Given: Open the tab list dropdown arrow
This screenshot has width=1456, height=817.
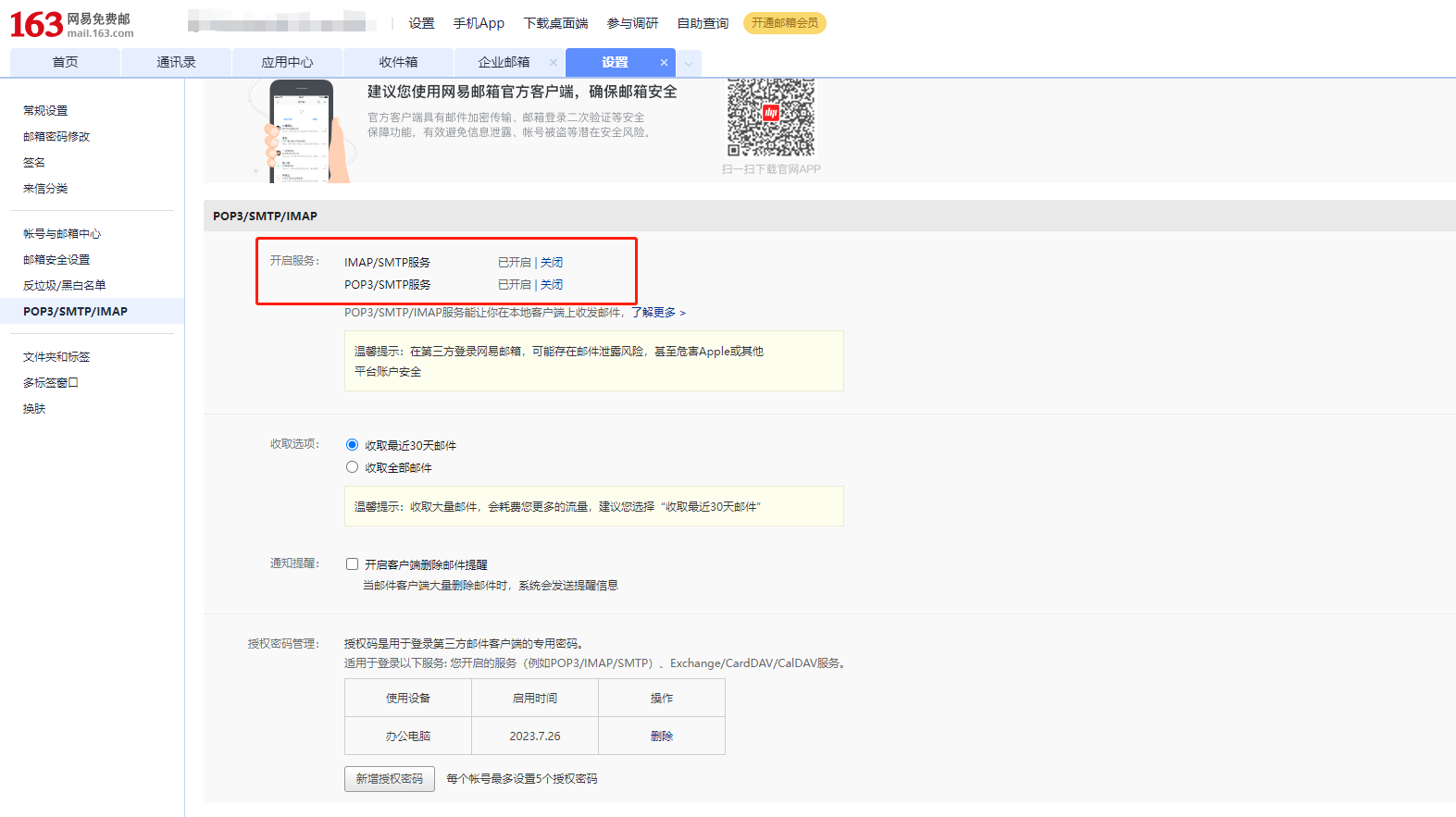Looking at the screenshot, I should tap(689, 64).
